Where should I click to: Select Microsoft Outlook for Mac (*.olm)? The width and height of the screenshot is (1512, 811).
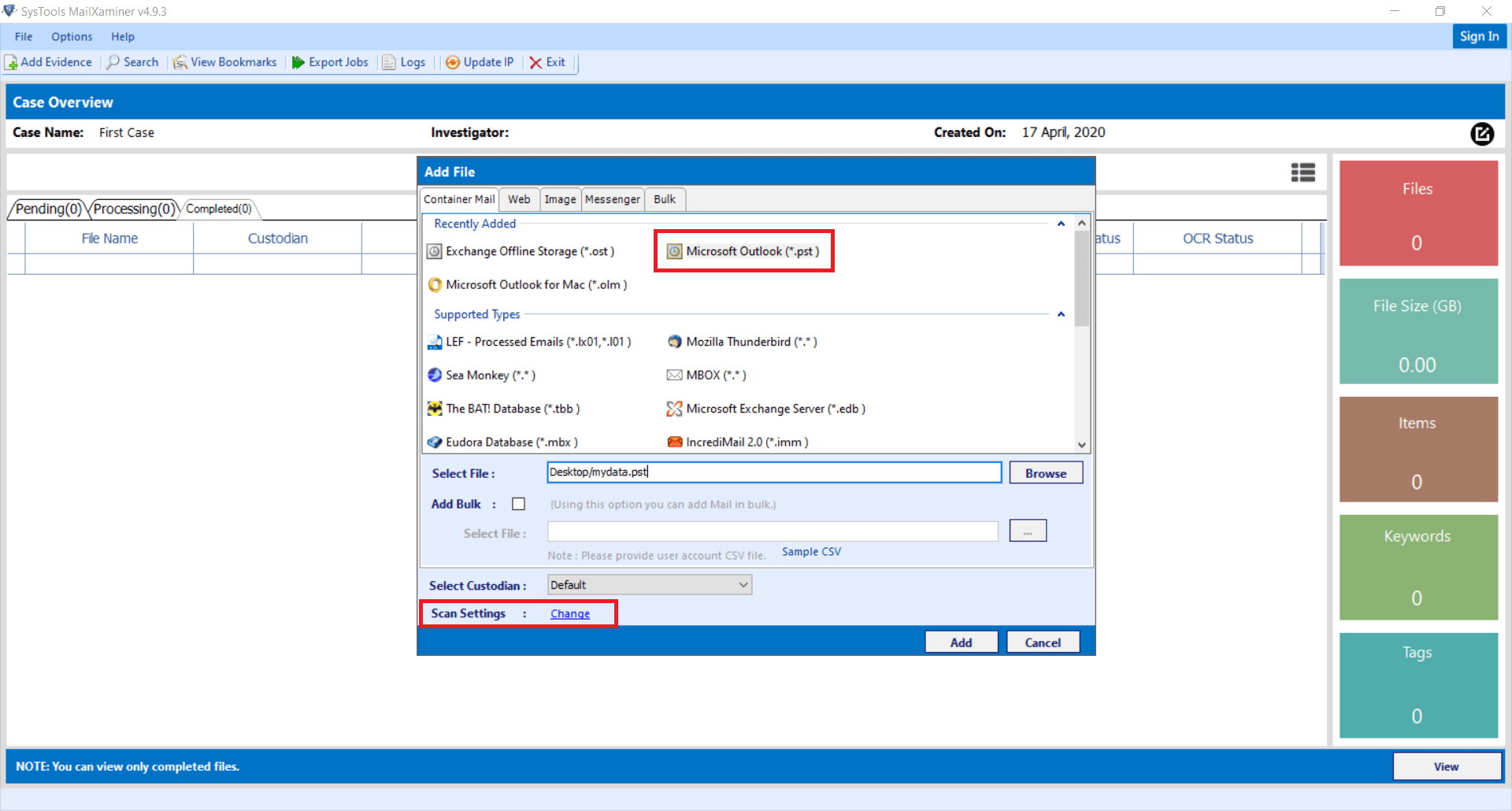click(528, 284)
